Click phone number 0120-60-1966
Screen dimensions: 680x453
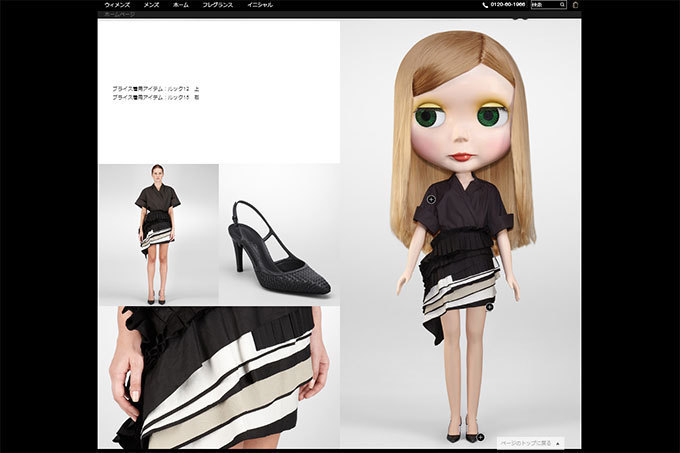(508, 5)
